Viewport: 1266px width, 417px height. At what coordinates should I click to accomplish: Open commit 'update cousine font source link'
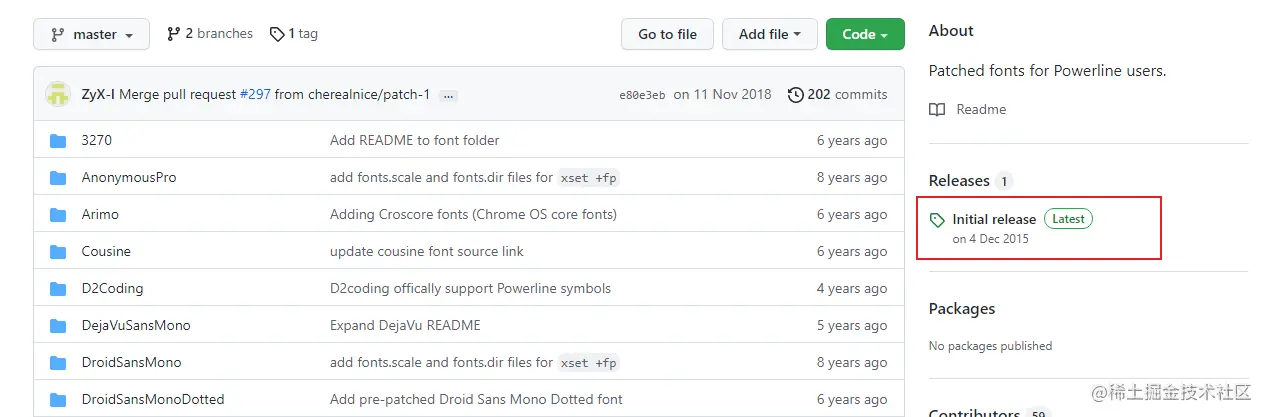(427, 252)
